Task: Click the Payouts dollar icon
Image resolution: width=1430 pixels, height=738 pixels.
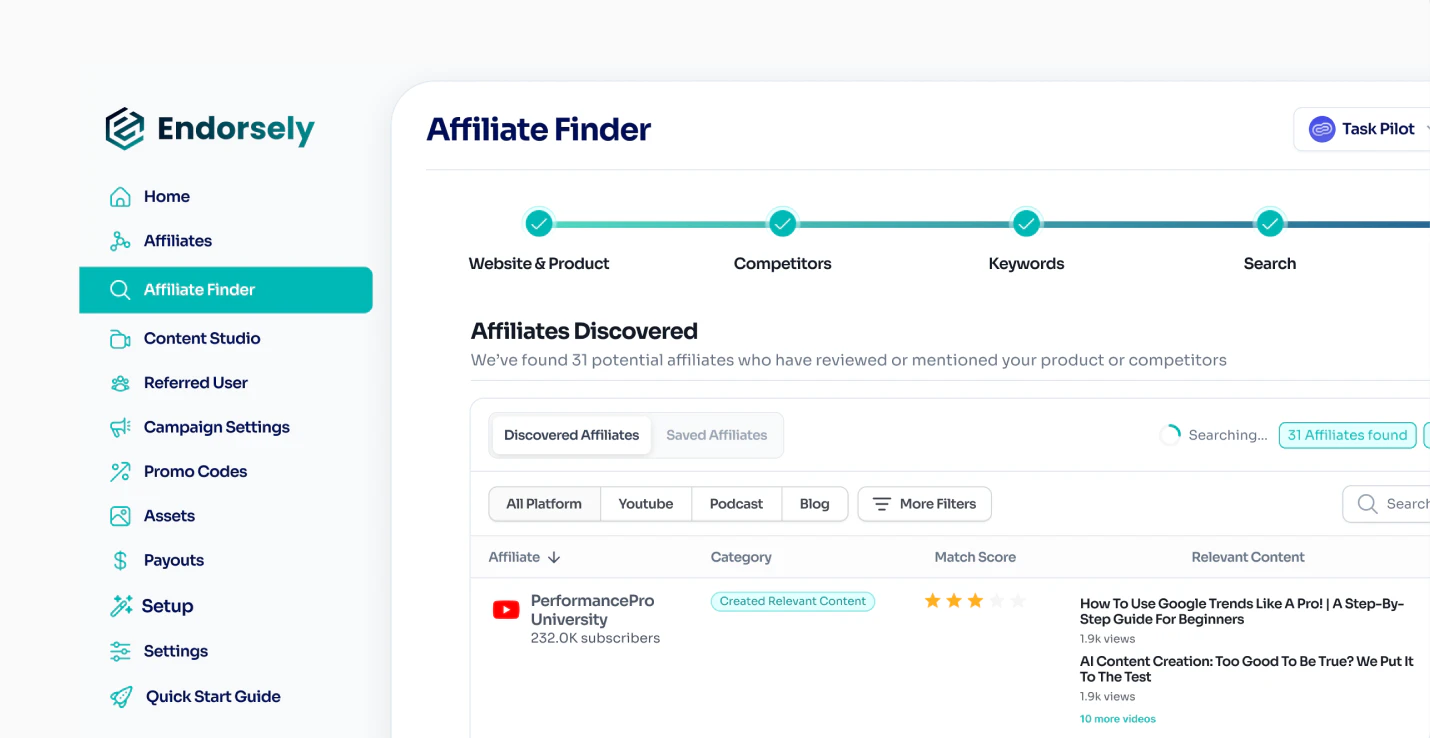Action: [119, 560]
